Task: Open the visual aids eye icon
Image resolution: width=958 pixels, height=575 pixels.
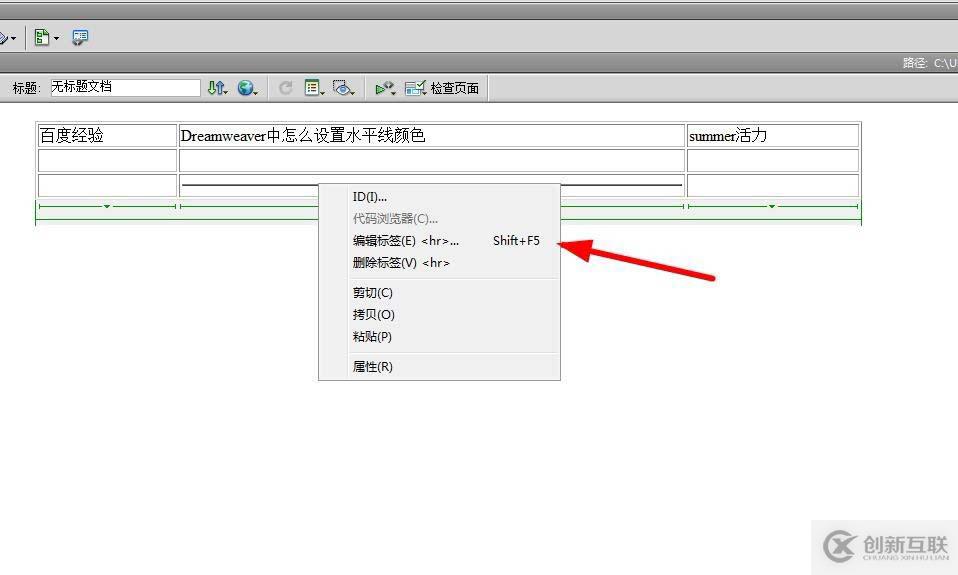Action: pos(343,88)
